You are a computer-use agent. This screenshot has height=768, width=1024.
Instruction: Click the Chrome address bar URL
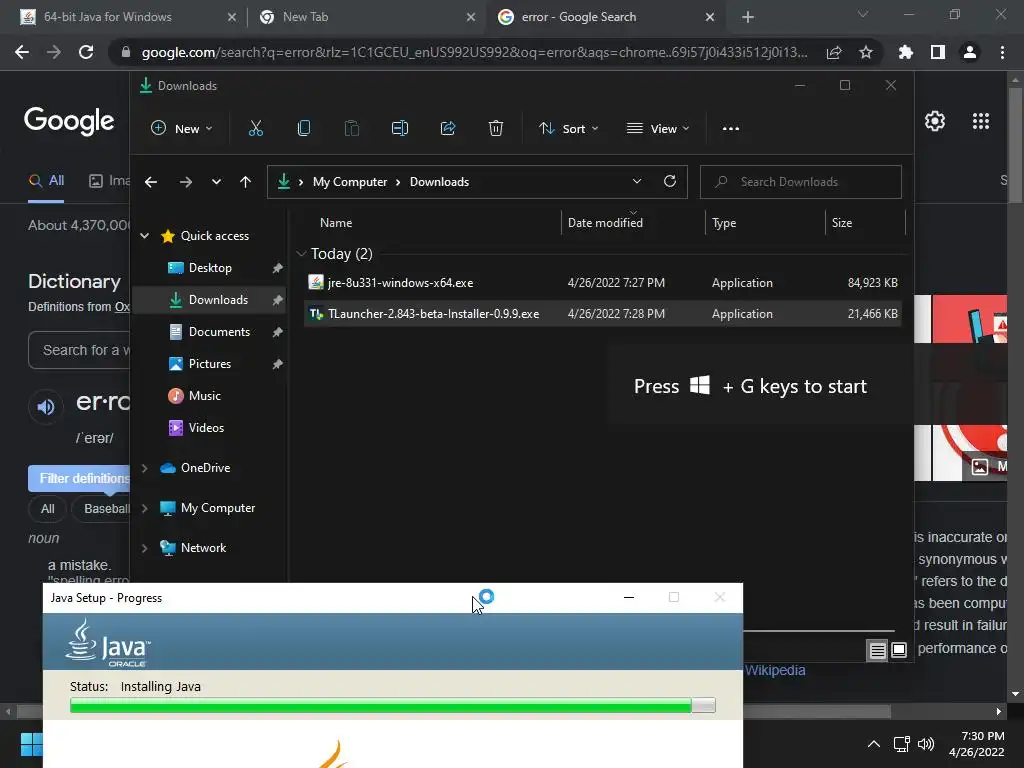tap(474, 52)
